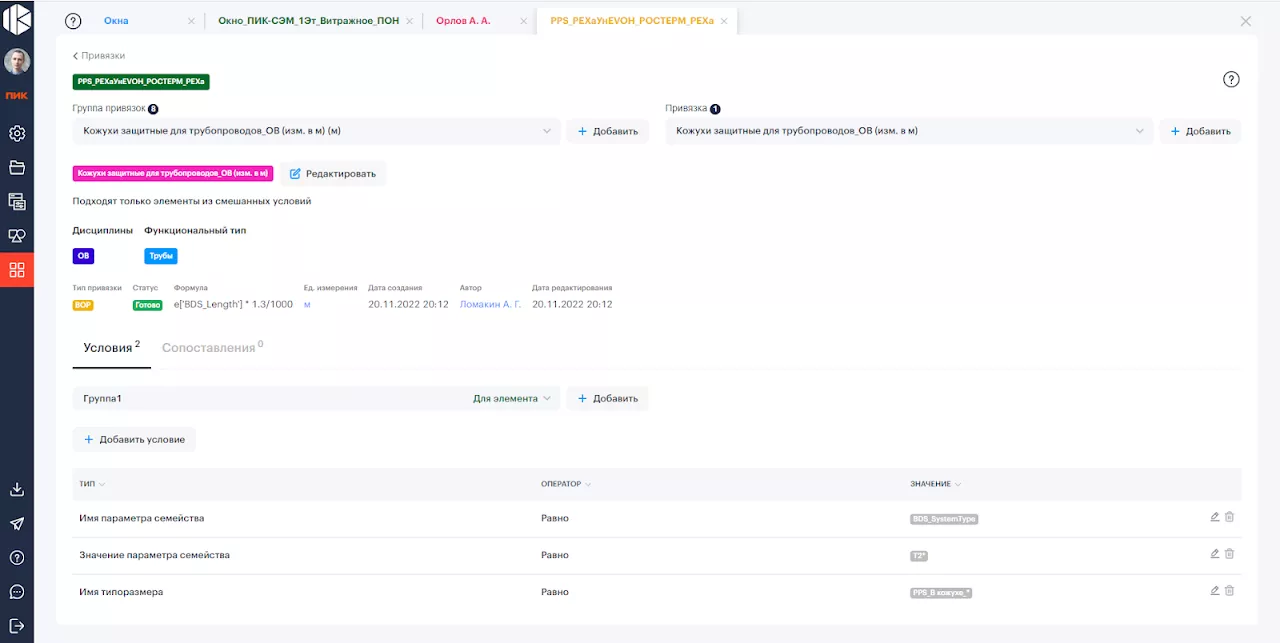
Task: Switch to the Сопоставления tab
Action: 212,348
